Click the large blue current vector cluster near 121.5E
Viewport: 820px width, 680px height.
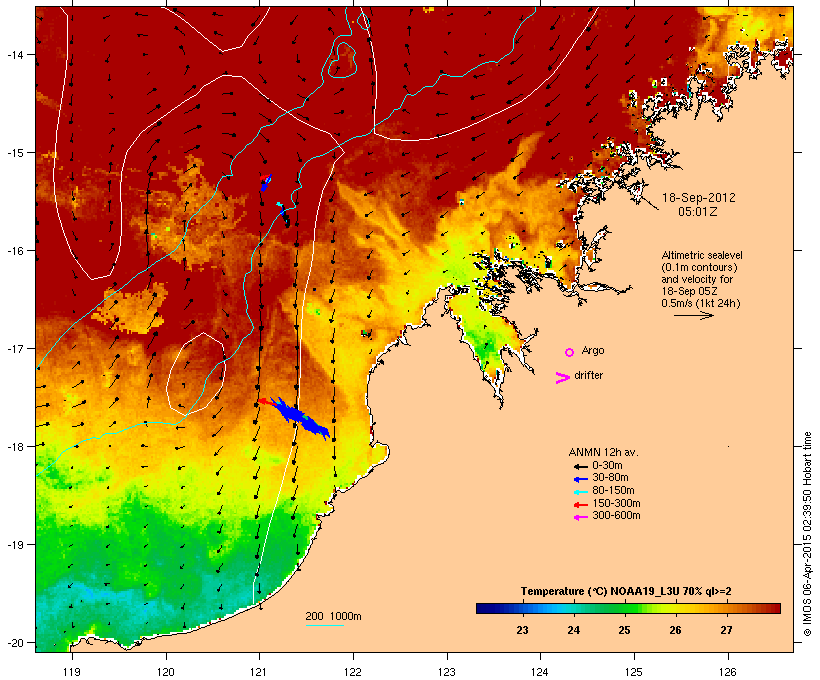pyautogui.click(x=300, y=417)
